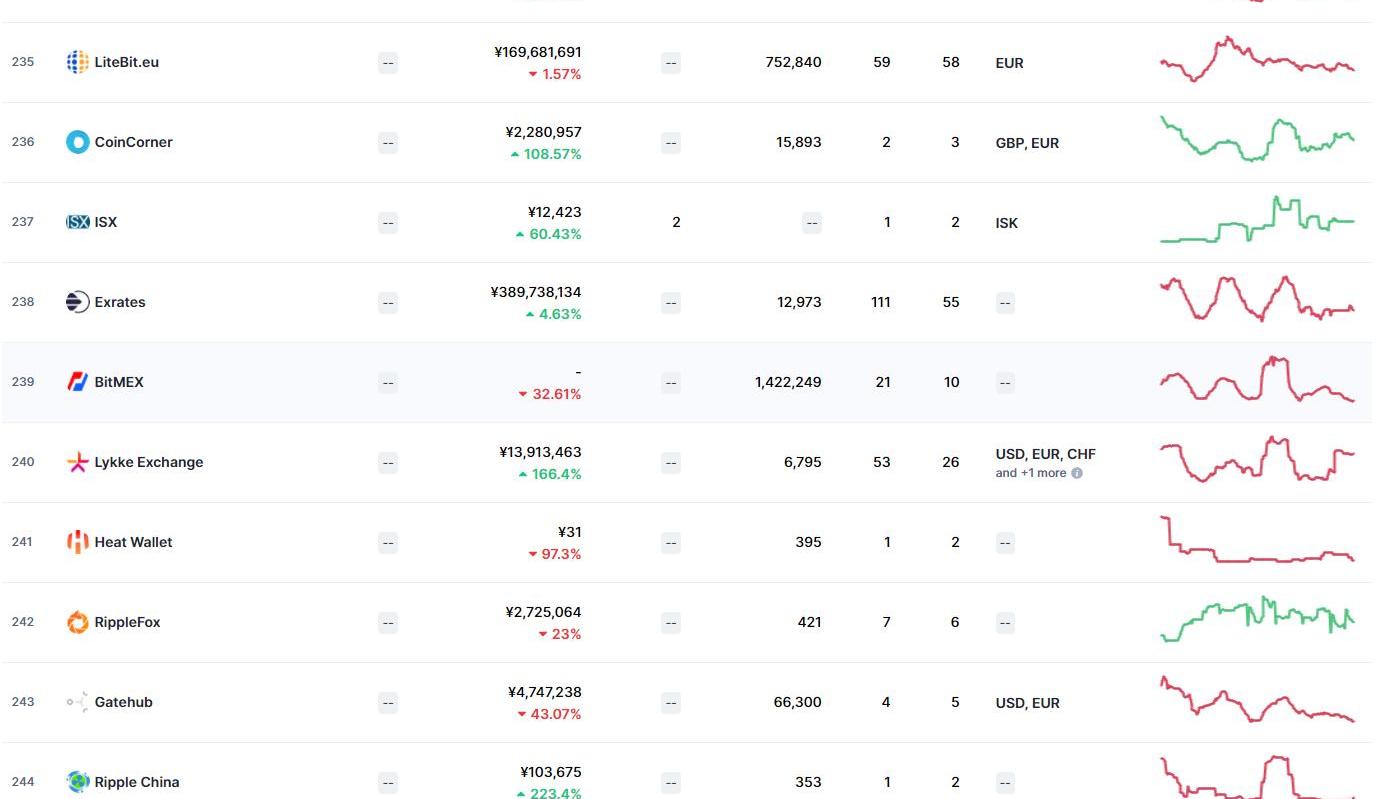Click the Heat Wallet logo icon
Screen dimensions: 1382x799
tap(77, 542)
